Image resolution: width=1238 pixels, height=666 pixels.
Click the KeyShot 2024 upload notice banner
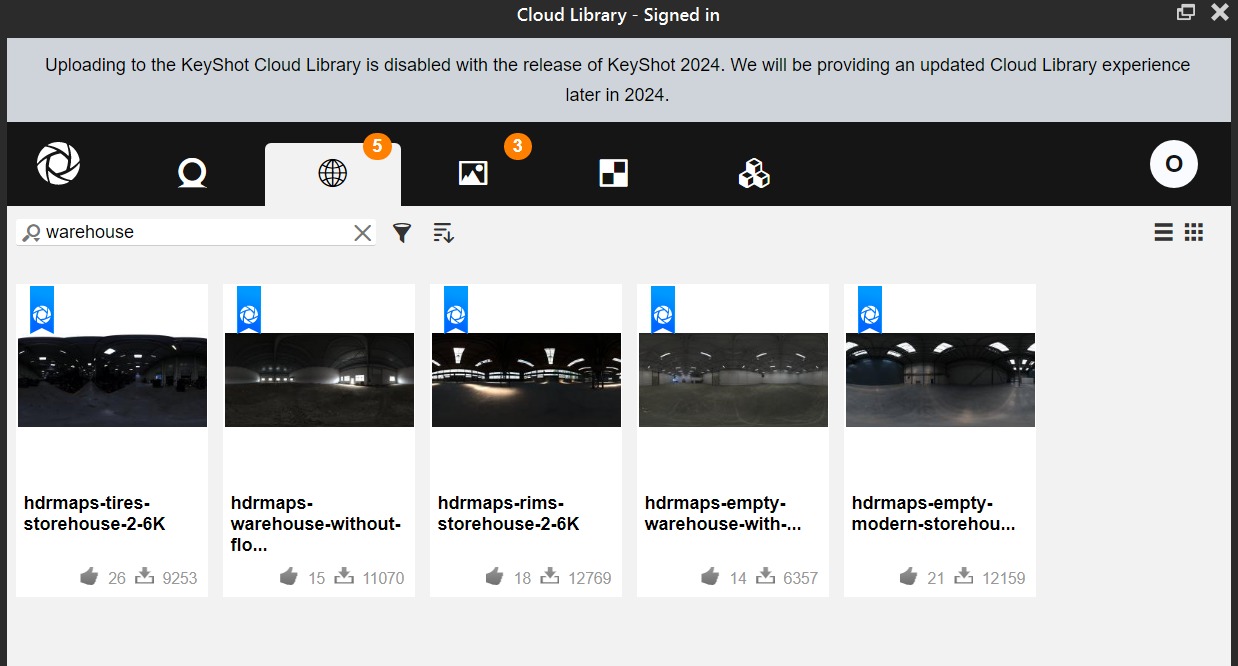tap(618, 80)
